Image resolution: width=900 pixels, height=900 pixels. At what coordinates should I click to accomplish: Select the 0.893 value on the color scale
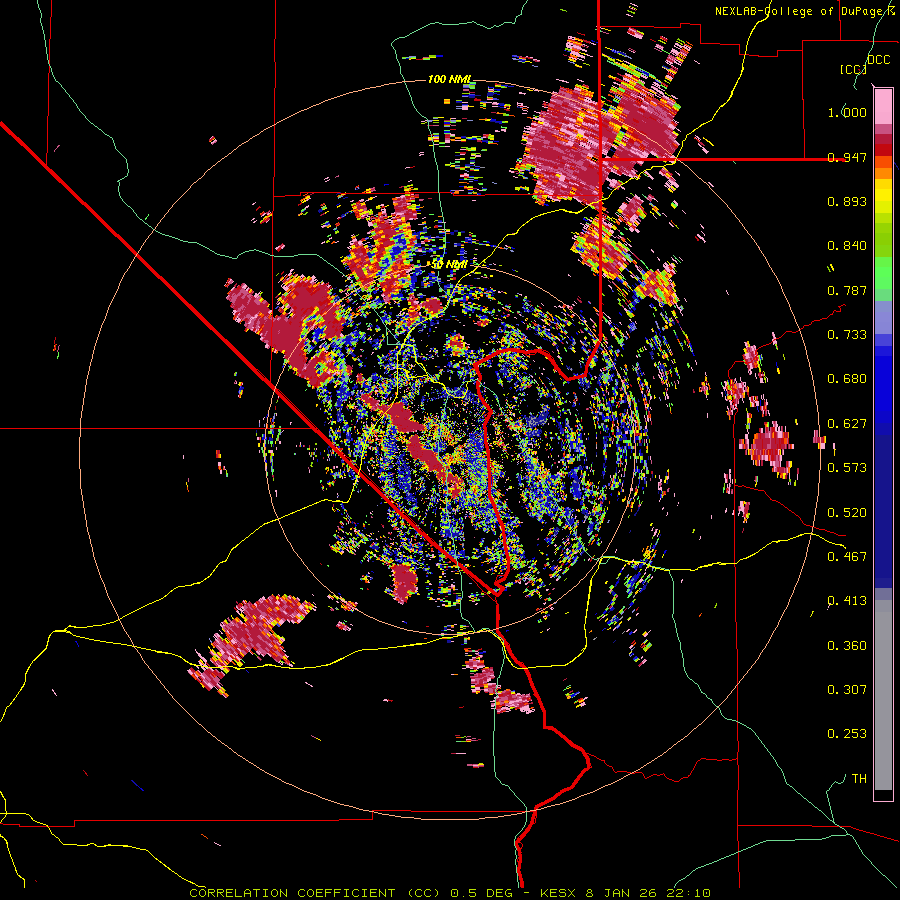(847, 201)
